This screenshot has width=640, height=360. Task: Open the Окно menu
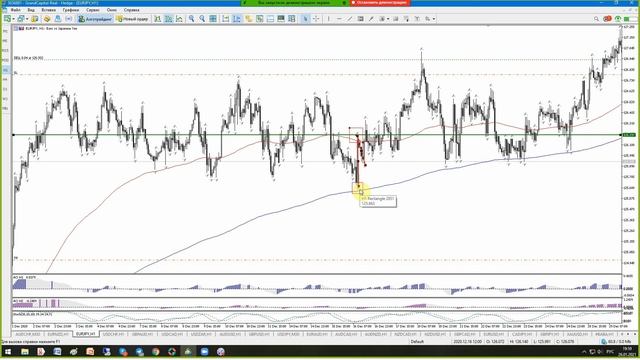111,10
